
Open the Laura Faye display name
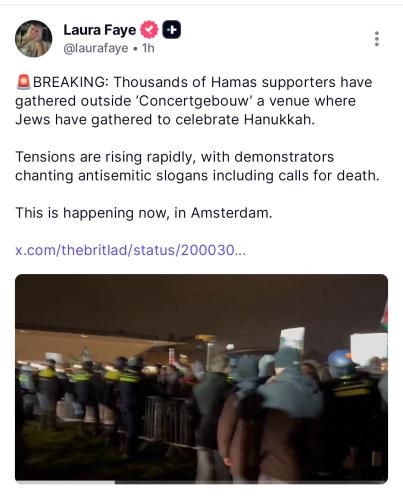100,30
